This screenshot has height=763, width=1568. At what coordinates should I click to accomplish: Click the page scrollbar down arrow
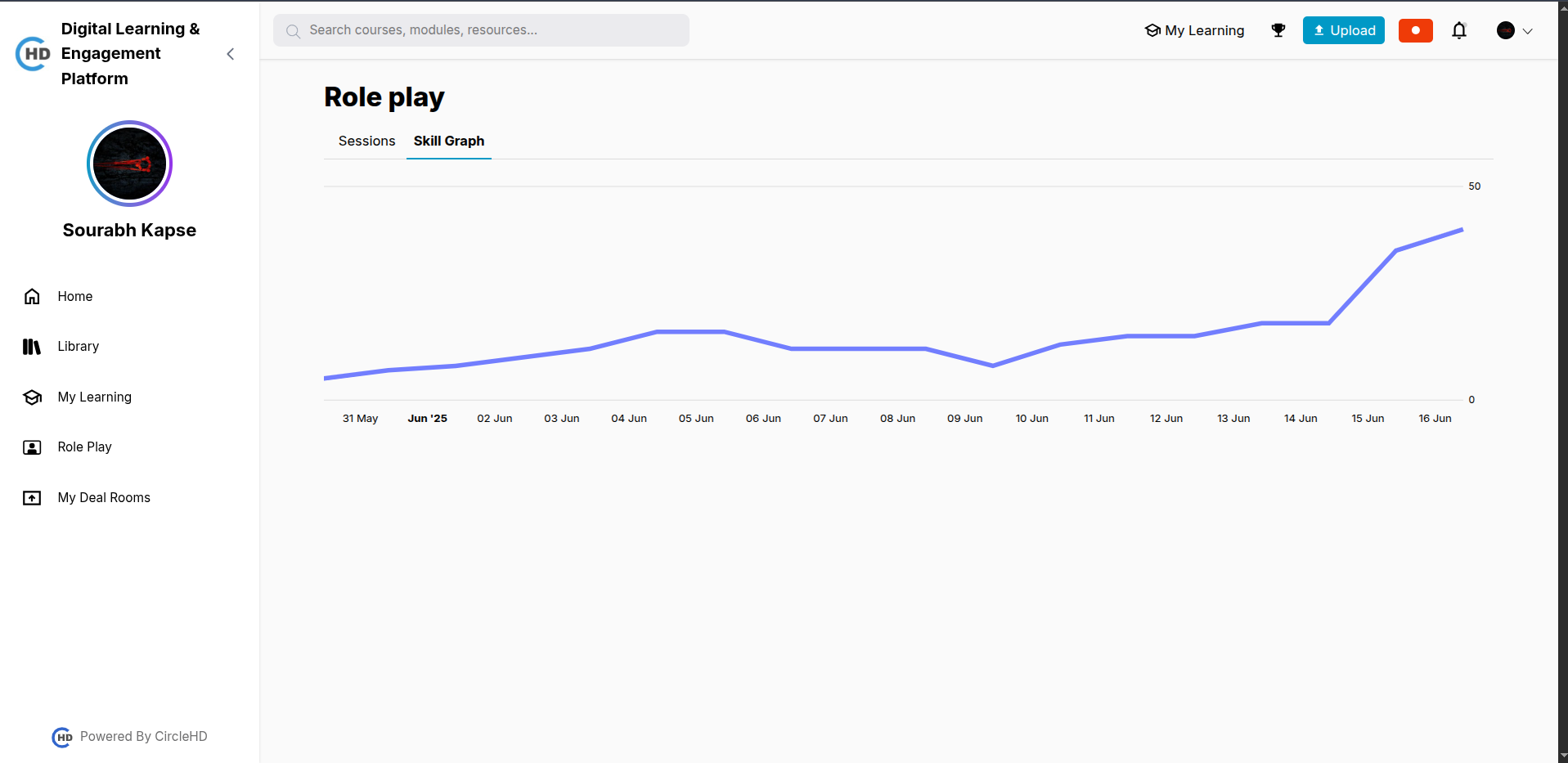(1562, 756)
